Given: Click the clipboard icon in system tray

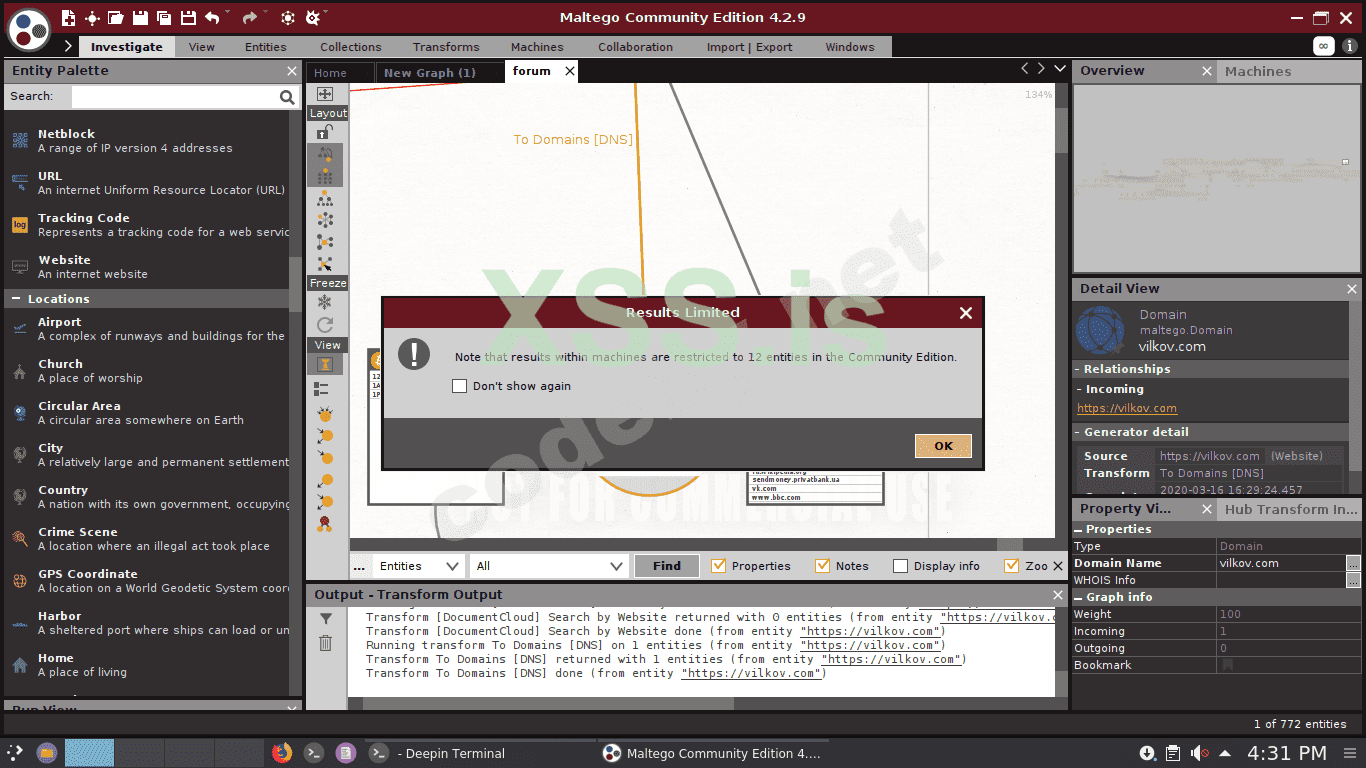Looking at the screenshot, I should coord(1173,753).
